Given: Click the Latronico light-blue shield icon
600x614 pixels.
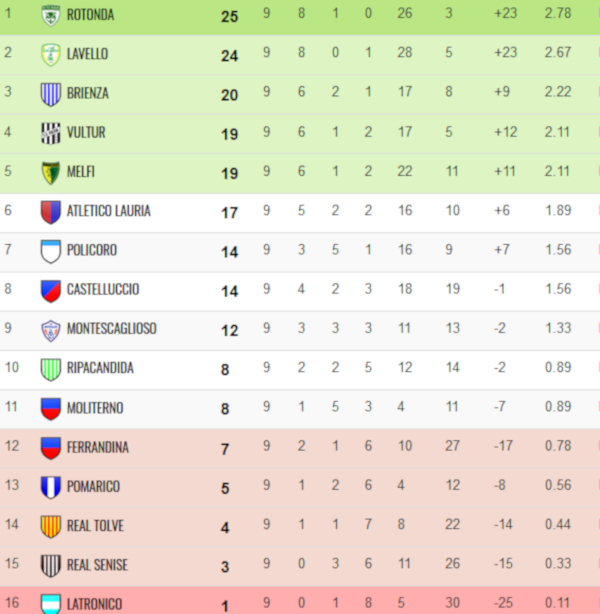Looking at the screenshot, I should 51,604.
